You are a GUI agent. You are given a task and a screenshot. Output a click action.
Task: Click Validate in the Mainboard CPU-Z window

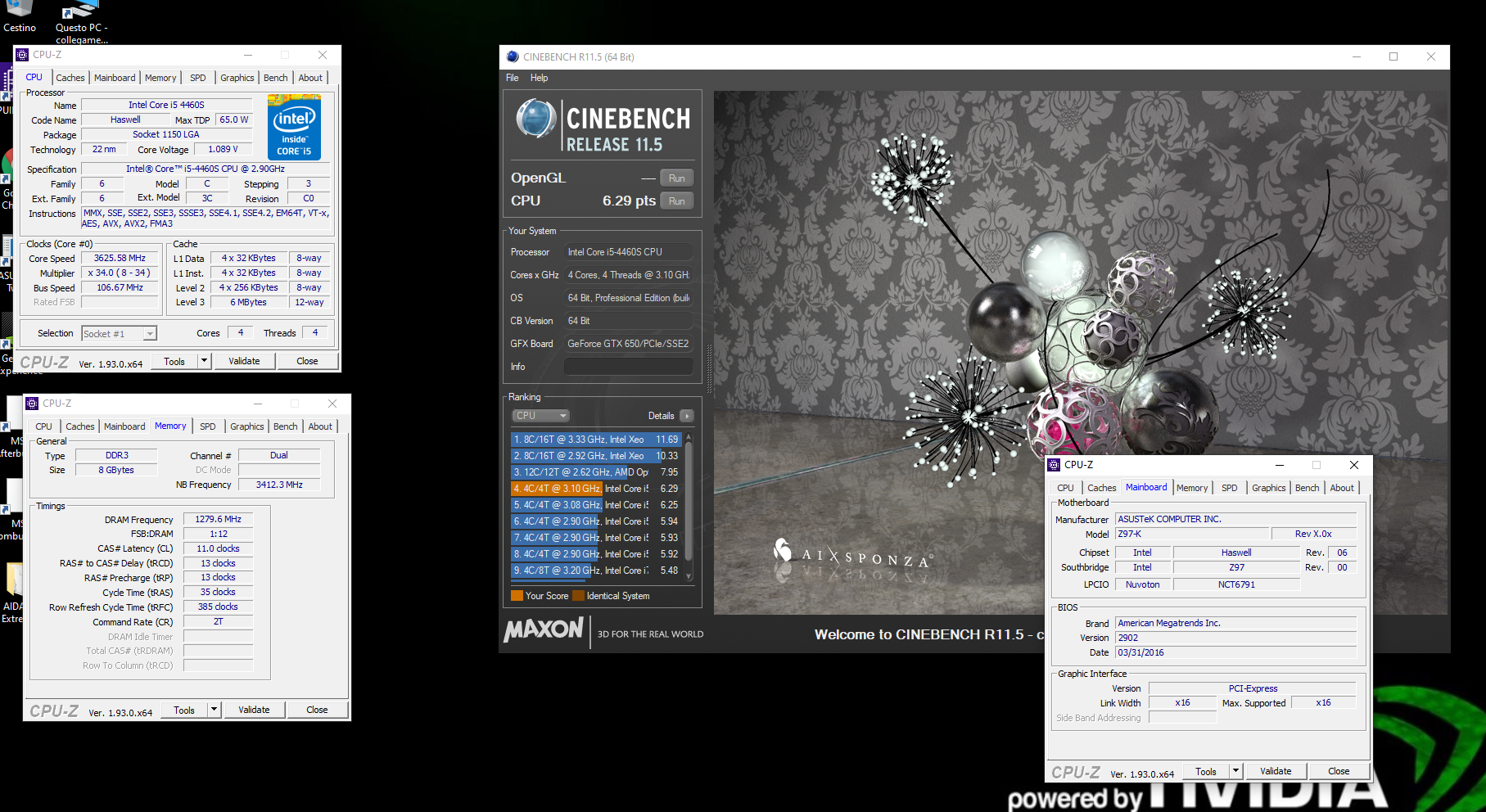(x=1276, y=771)
